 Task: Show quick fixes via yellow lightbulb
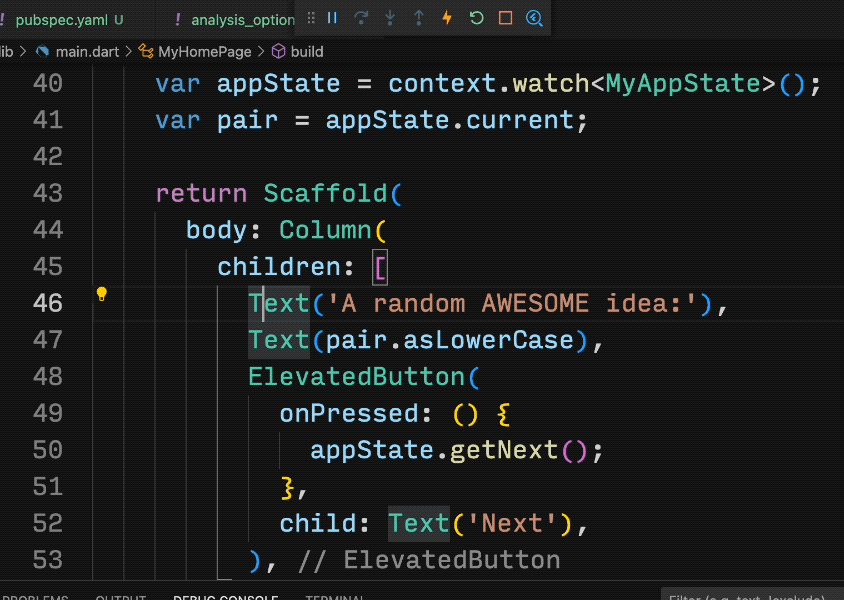pos(102,294)
